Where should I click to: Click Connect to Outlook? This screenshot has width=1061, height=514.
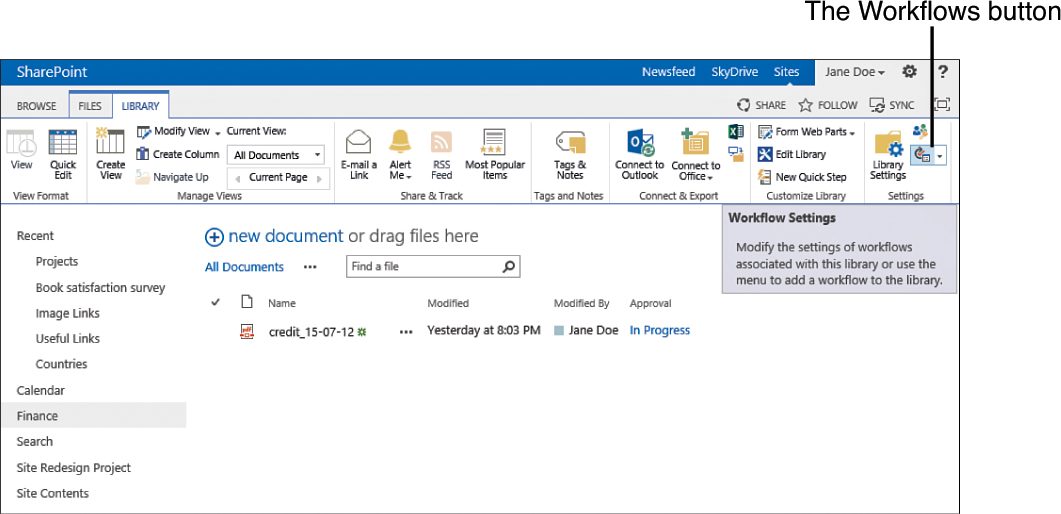639,154
